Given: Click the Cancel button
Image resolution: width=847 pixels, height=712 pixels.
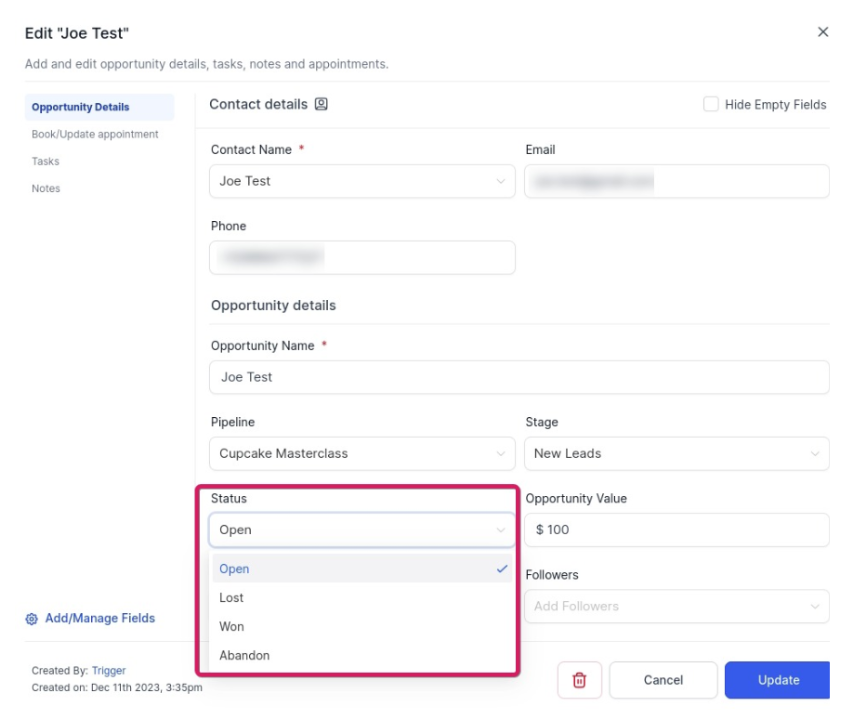Looking at the screenshot, I should [x=663, y=680].
